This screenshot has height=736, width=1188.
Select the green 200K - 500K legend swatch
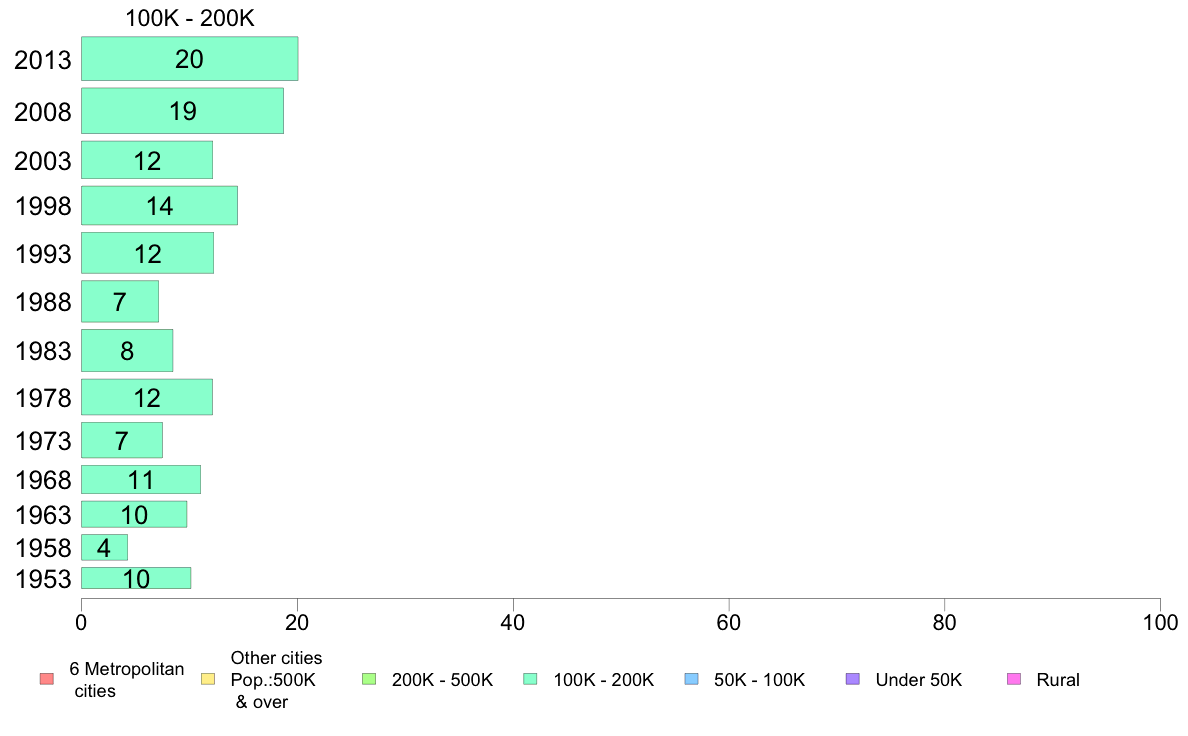click(x=369, y=679)
